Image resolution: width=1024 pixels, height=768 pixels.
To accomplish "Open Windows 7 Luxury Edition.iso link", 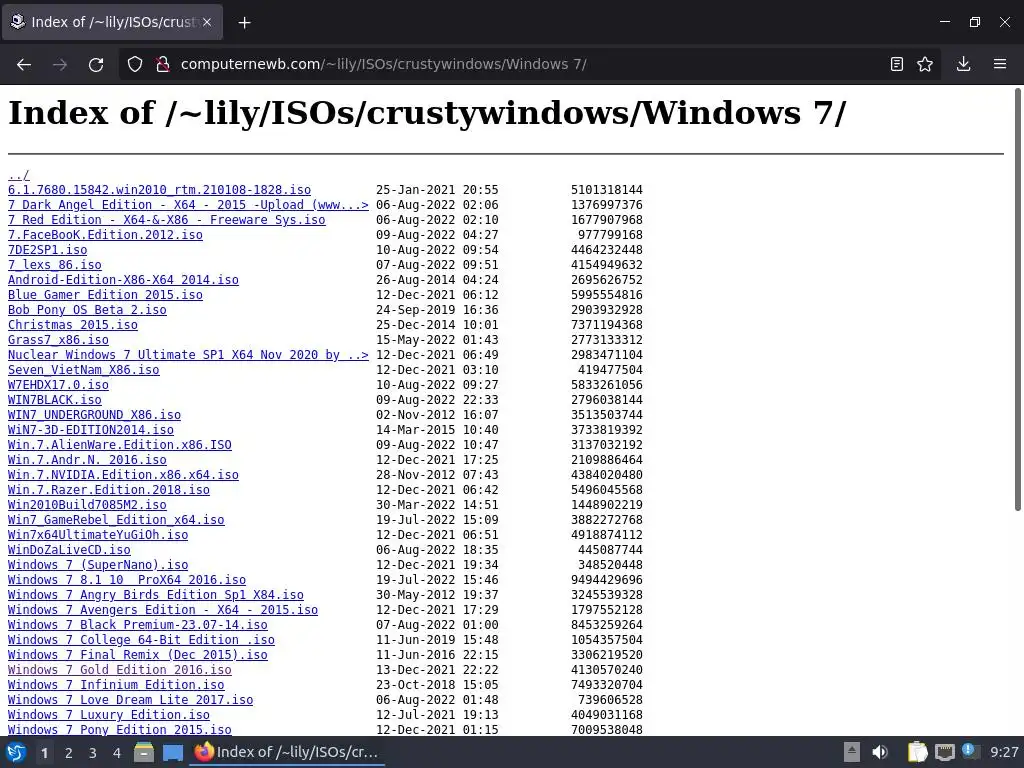I will 109,716.
